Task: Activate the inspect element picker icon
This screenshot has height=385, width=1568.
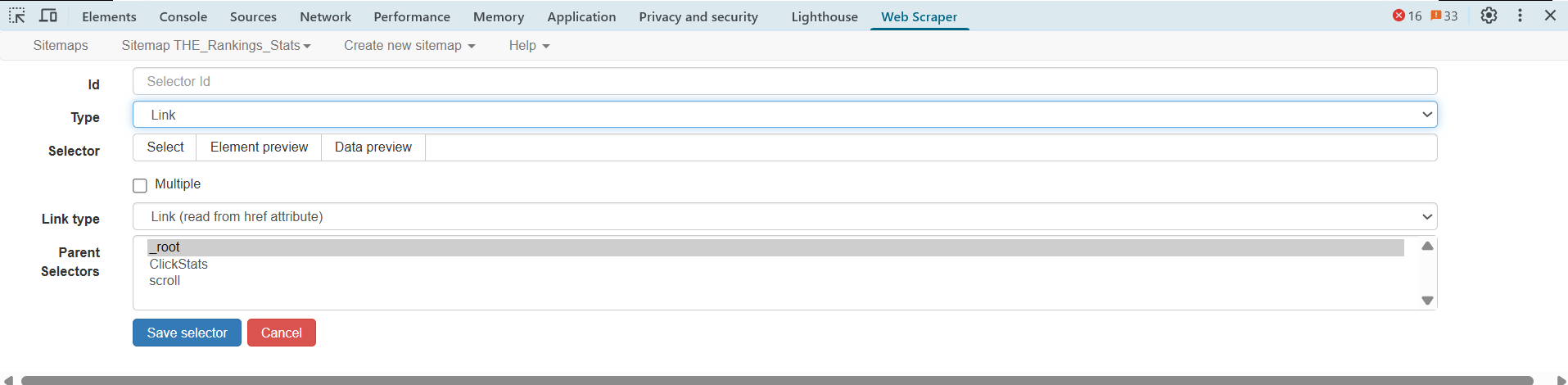Action: coord(17,16)
